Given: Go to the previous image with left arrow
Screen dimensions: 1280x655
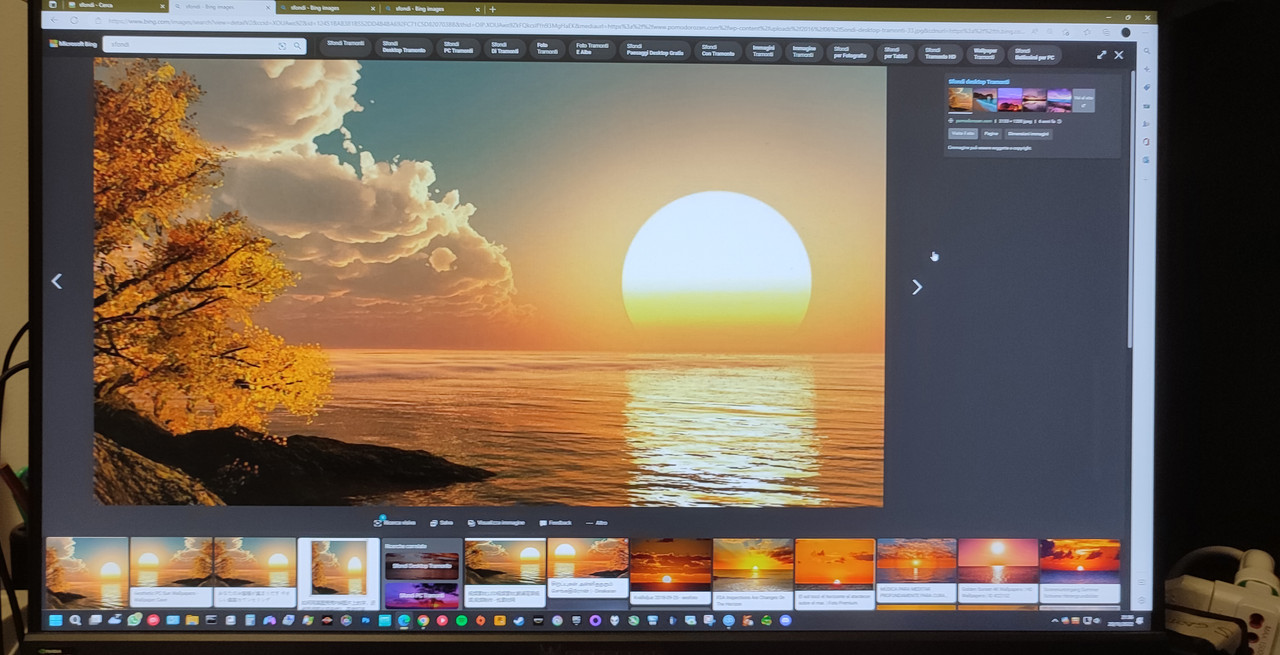Looking at the screenshot, I should tap(57, 281).
